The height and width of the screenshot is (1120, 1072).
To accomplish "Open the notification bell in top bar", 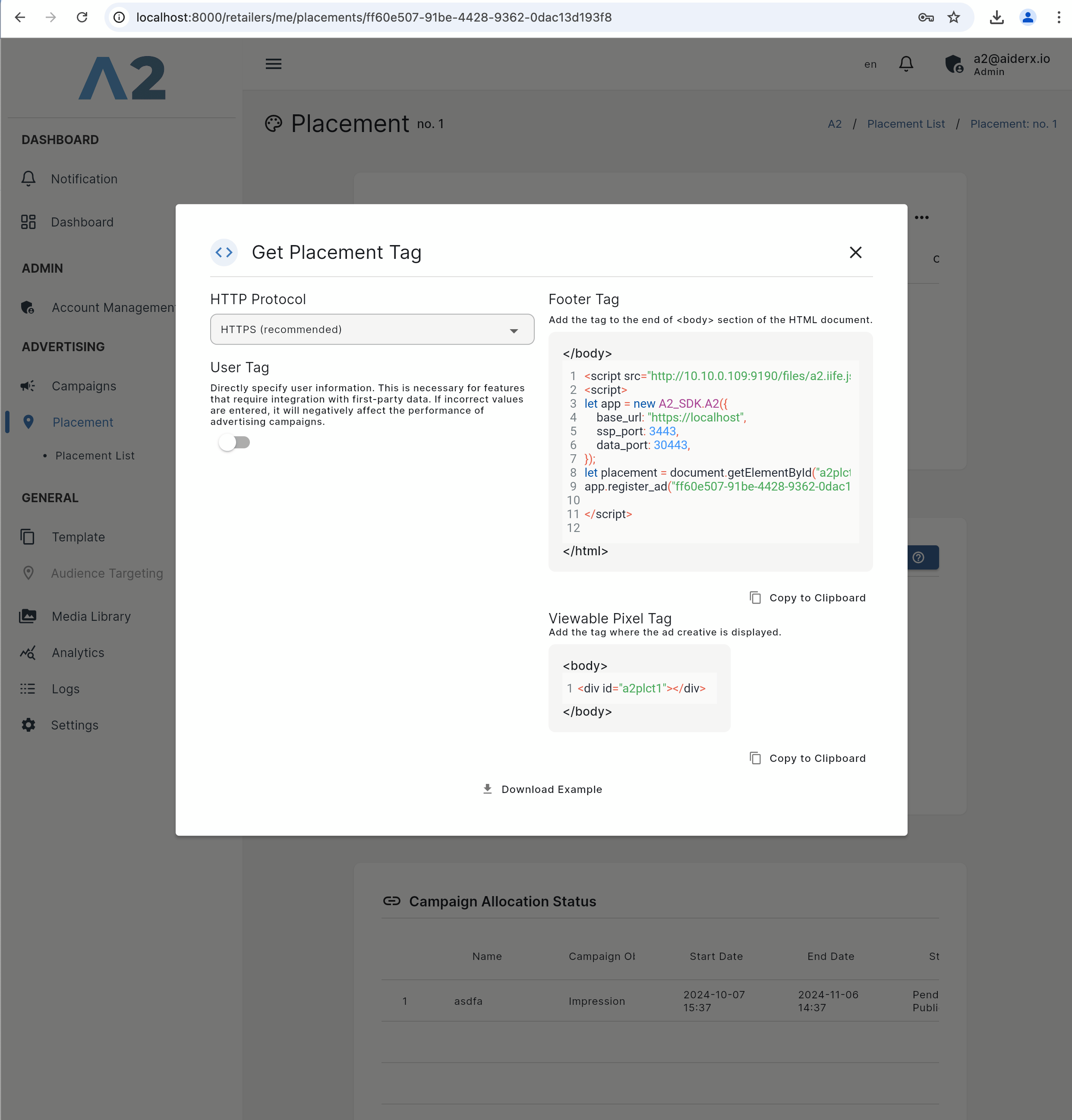I will tap(906, 64).
